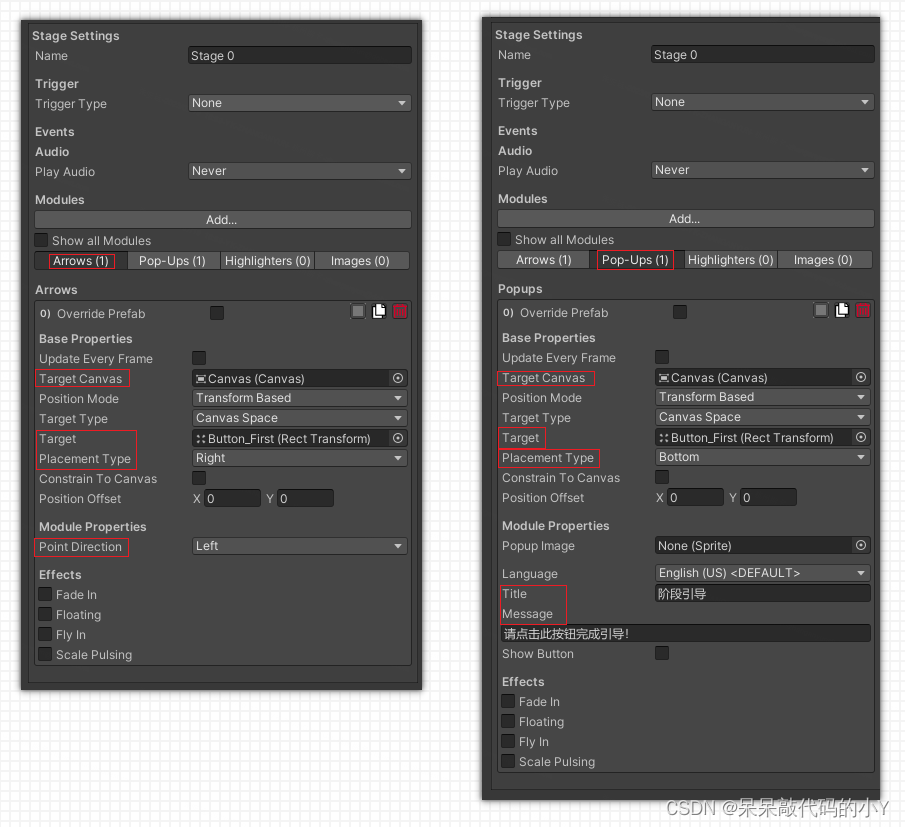
Task: Edit the popup Title field 阶段引导
Action: click(762, 593)
